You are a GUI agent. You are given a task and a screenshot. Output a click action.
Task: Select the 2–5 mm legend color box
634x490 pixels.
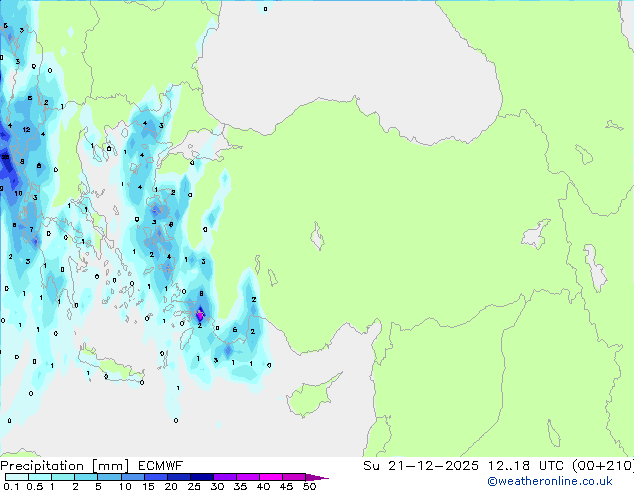tap(86, 477)
